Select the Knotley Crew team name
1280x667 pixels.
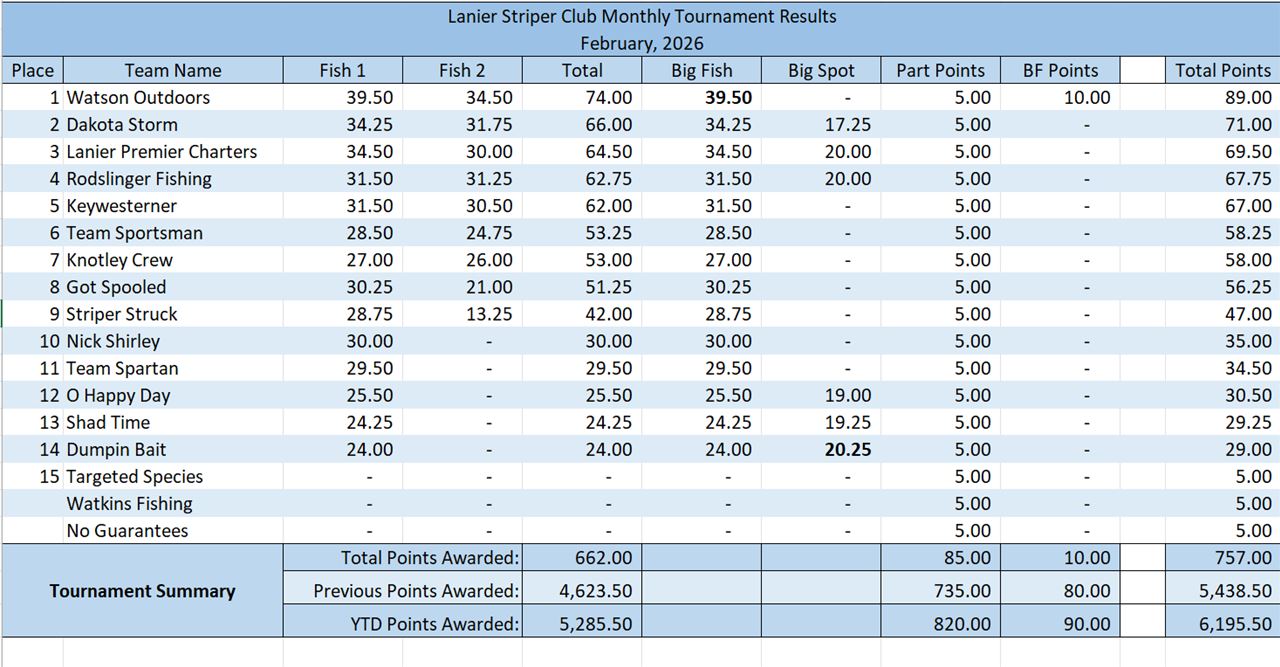tap(119, 260)
